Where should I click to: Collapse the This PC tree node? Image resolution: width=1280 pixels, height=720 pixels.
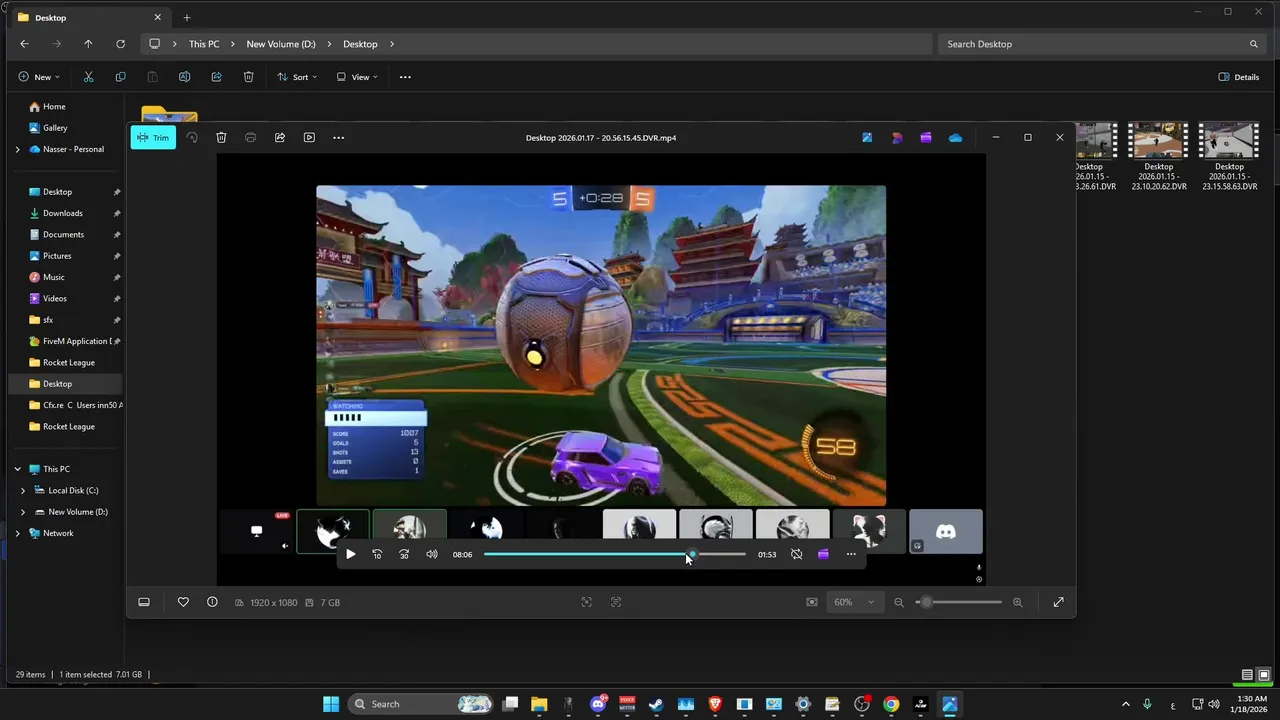click(x=17, y=469)
